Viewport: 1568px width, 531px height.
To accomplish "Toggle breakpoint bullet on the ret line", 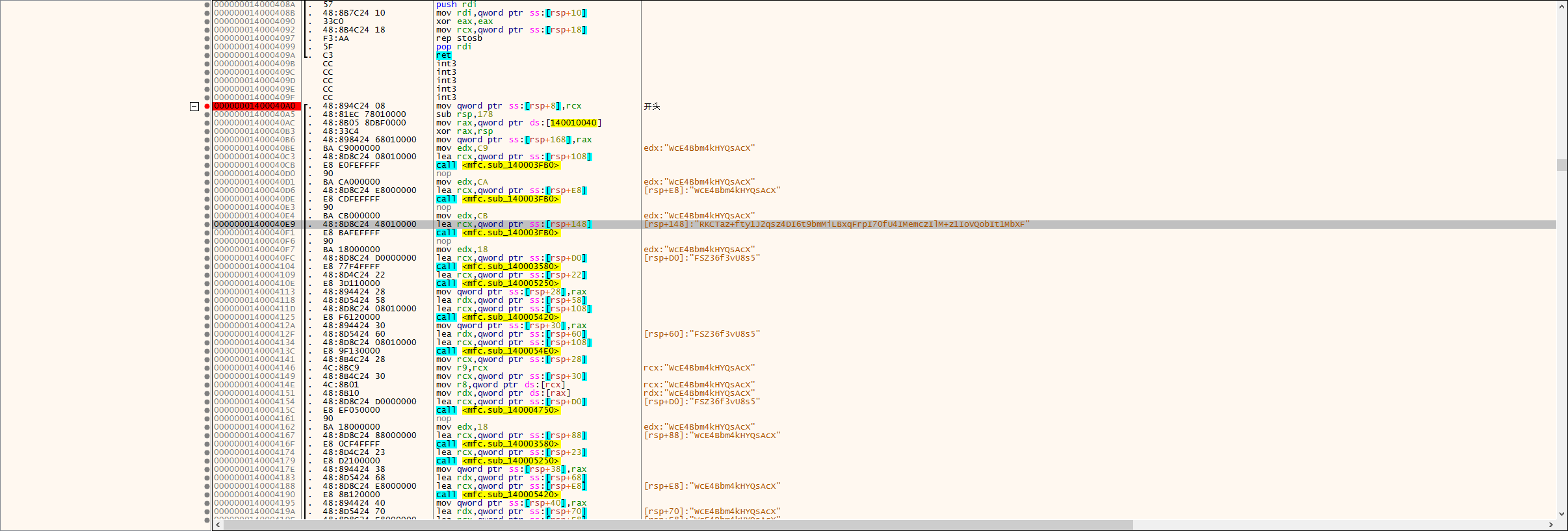I will (x=207, y=55).
